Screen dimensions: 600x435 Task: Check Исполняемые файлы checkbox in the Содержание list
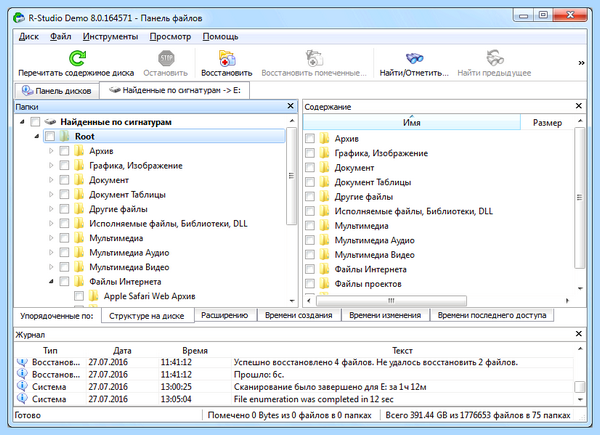(x=310, y=211)
